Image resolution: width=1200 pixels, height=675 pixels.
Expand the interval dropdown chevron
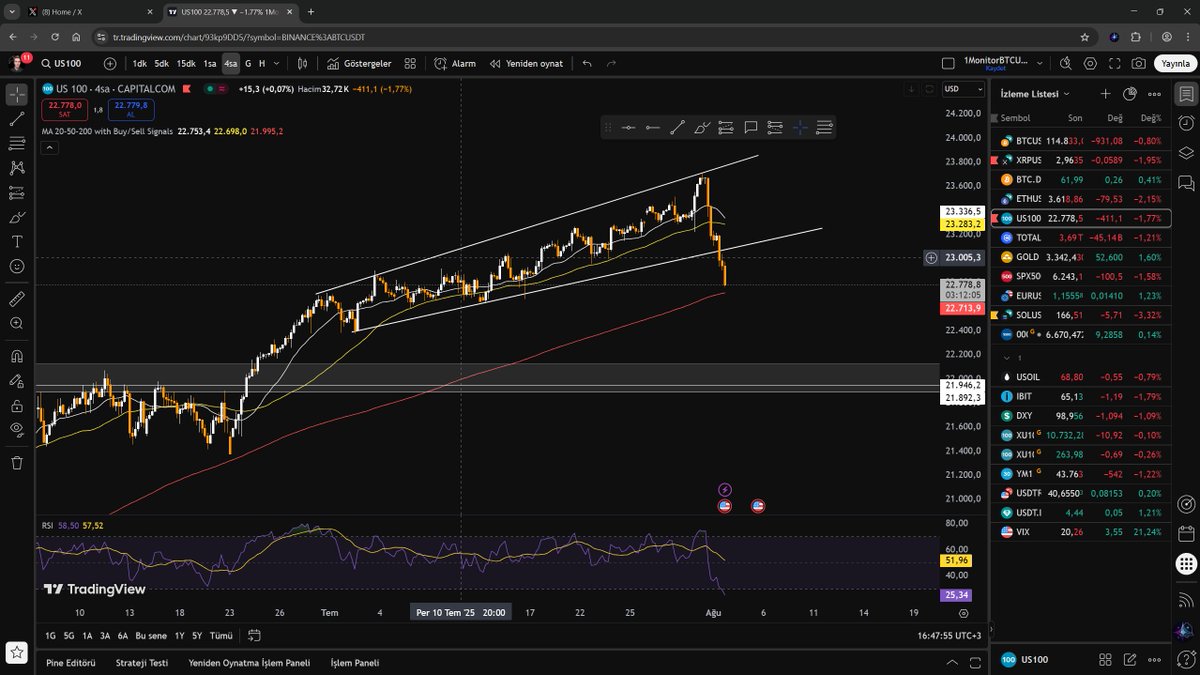click(277, 63)
